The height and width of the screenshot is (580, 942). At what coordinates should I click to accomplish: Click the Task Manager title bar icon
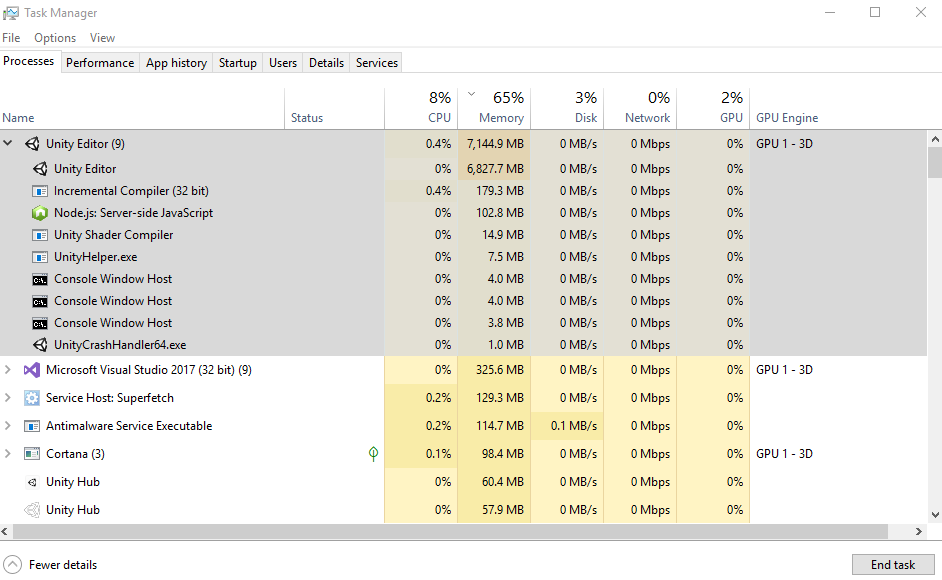(13, 12)
